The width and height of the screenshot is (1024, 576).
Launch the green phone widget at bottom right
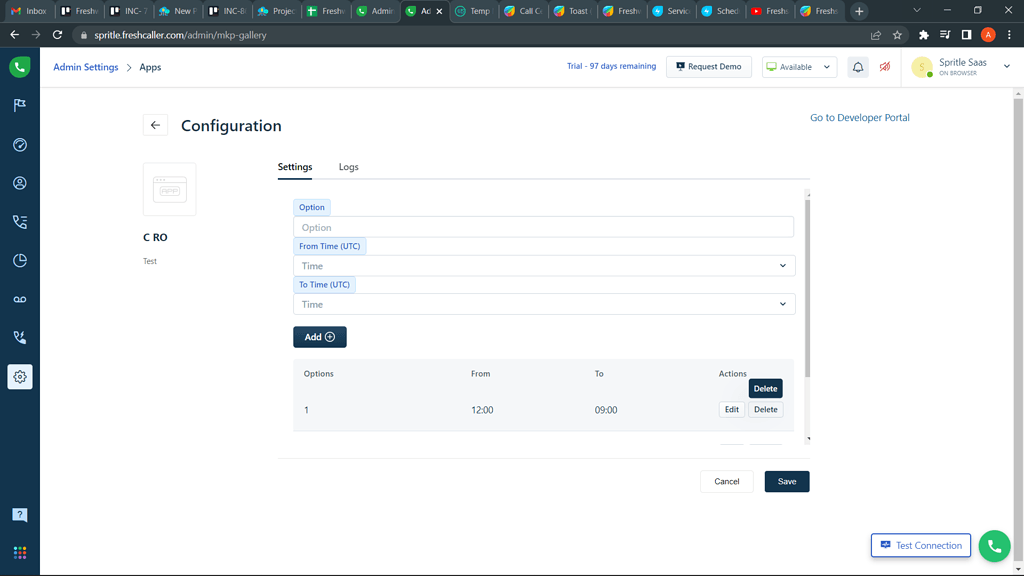[993, 545]
